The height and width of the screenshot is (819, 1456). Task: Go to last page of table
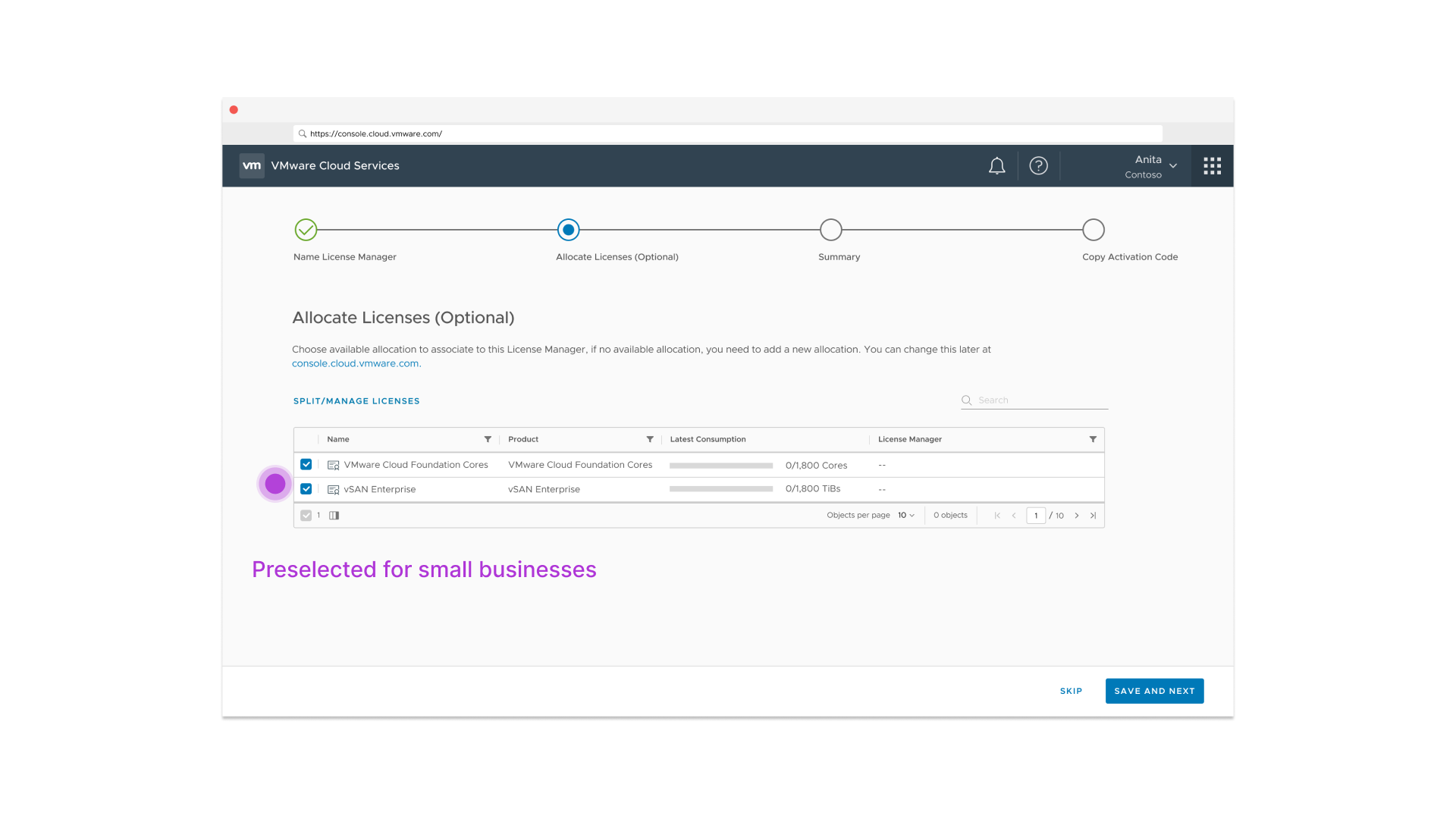pyautogui.click(x=1093, y=516)
